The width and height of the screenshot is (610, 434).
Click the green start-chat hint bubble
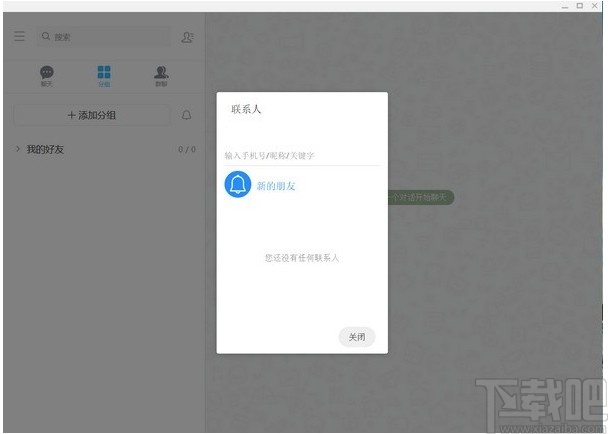click(x=421, y=198)
